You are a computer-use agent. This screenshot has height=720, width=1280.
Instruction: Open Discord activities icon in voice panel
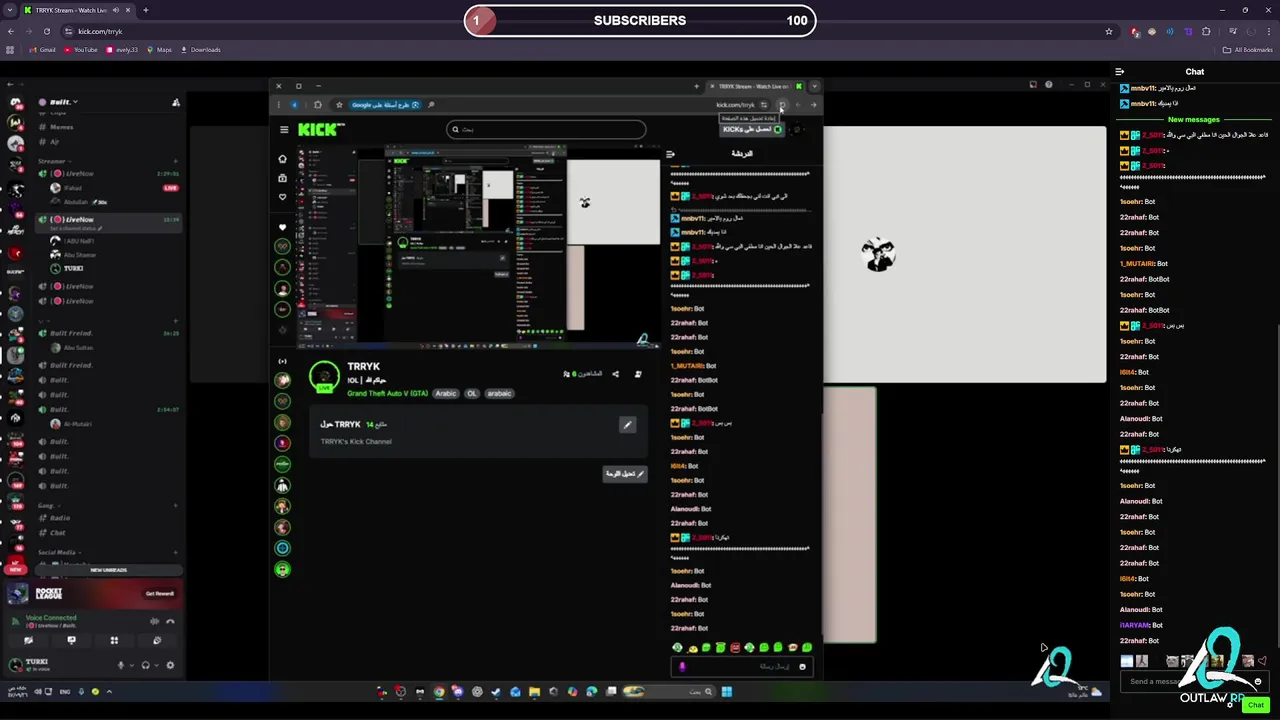coord(114,640)
